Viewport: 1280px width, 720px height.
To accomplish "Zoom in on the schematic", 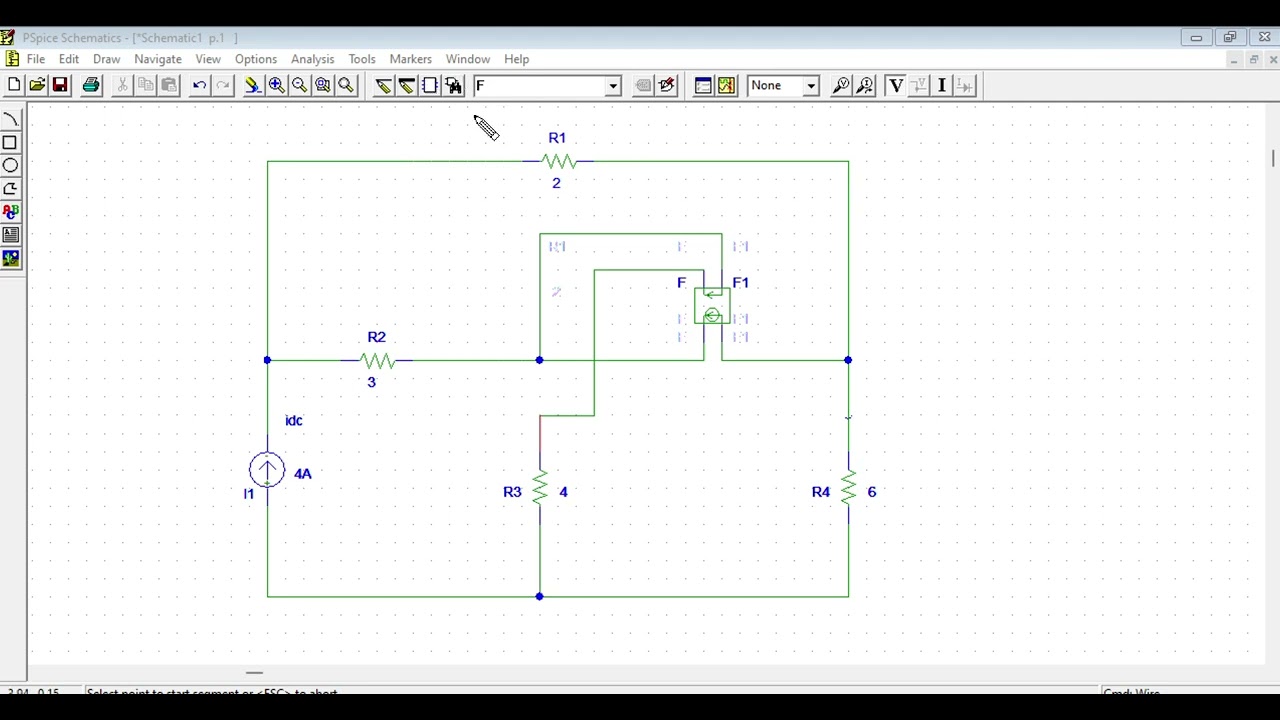I will 276,86.
